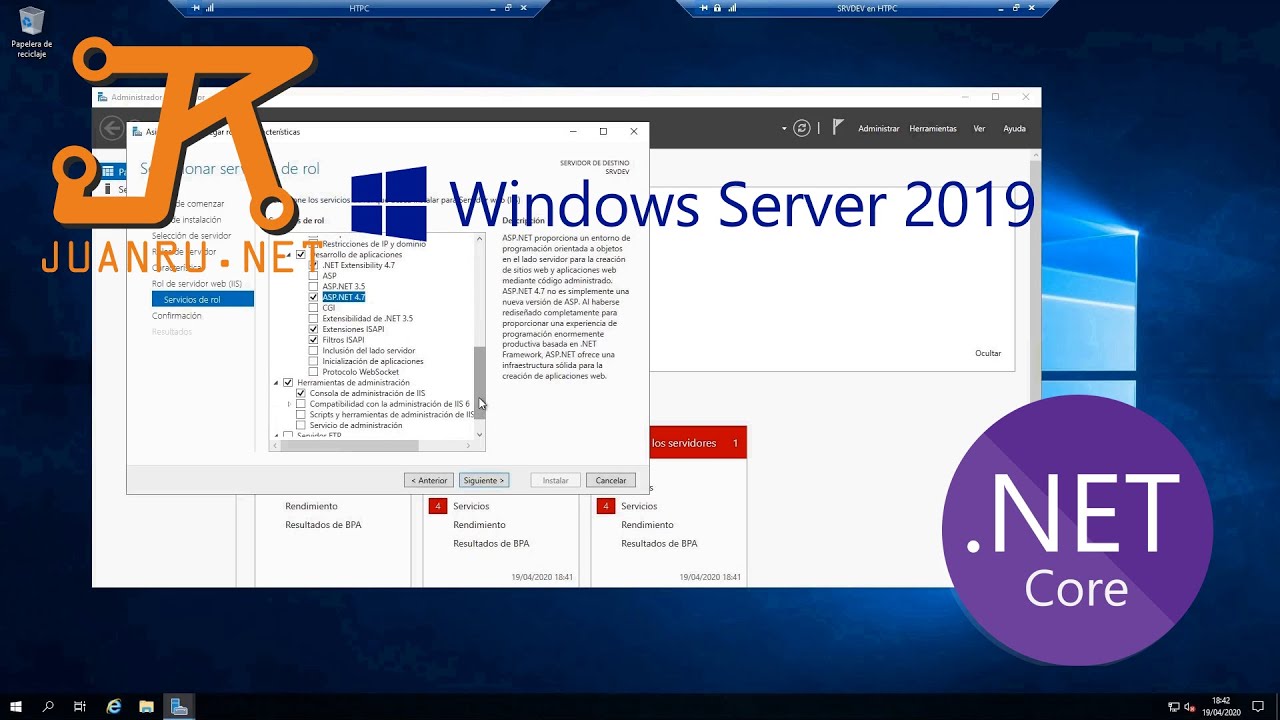Check the ASP role service

[314, 276]
